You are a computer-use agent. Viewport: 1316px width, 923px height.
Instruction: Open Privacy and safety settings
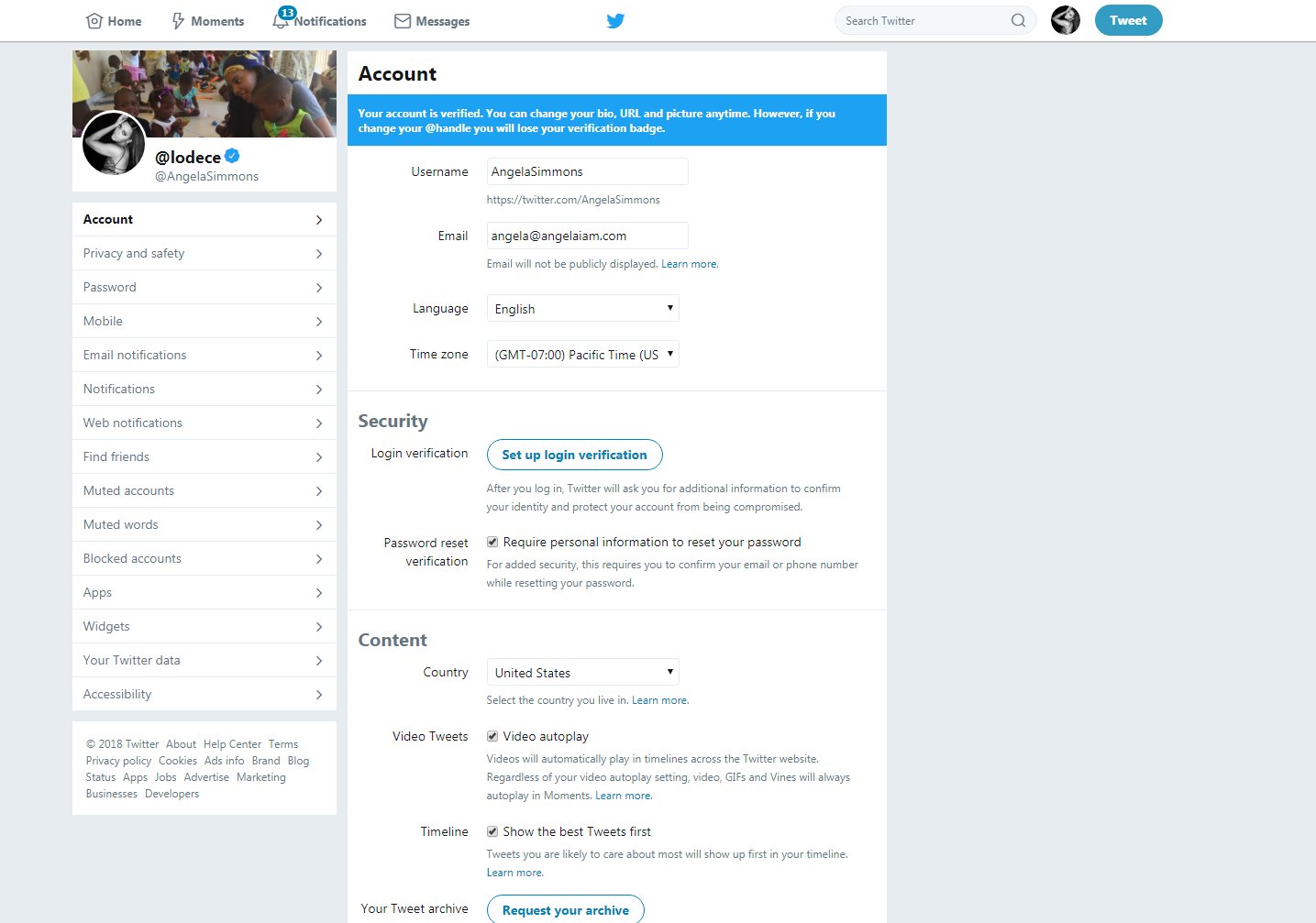click(205, 253)
